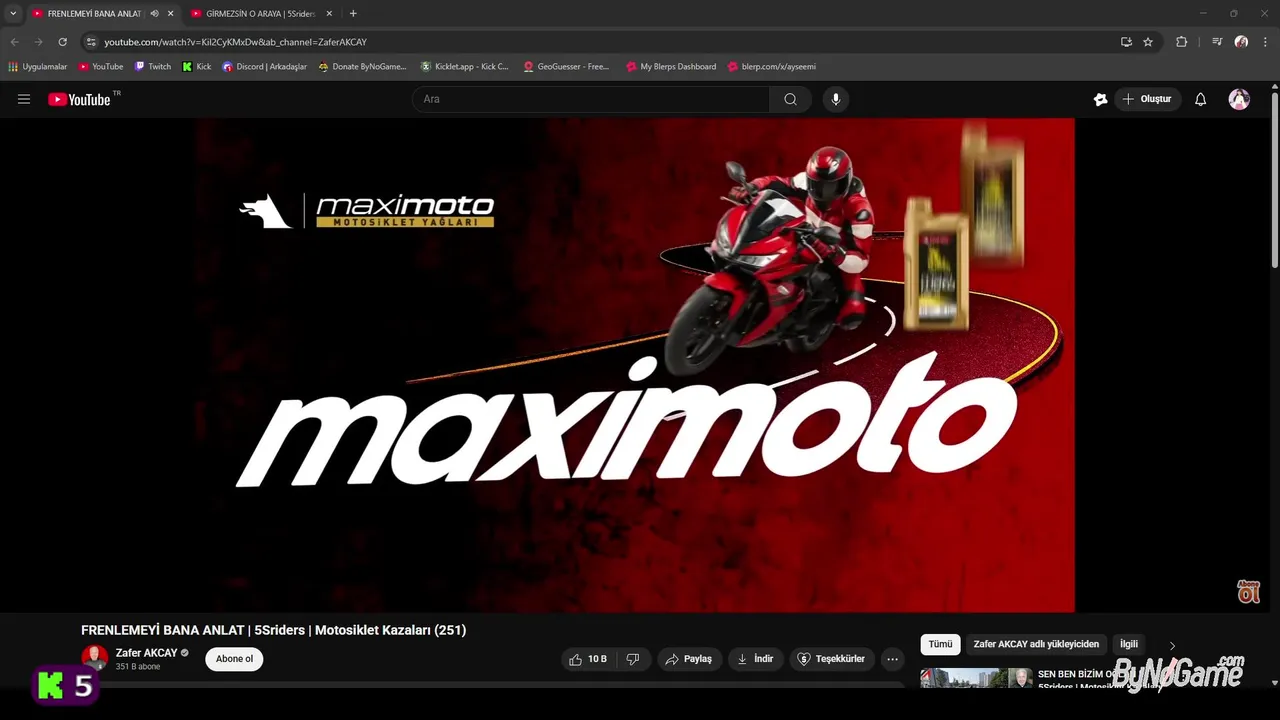Screen dimensions: 1280x720
Task: Click the page vertical scrollbar
Action: pos(1274,180)
